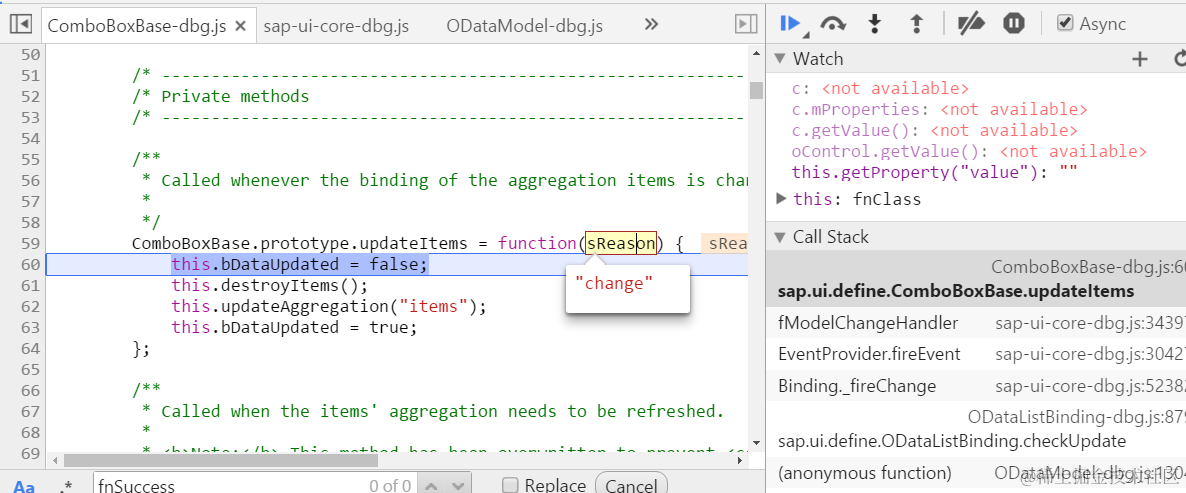Select the EventProvider.fireEvent stack frame
Screen dimensions: 1186x493
click(x=976, y=355)
